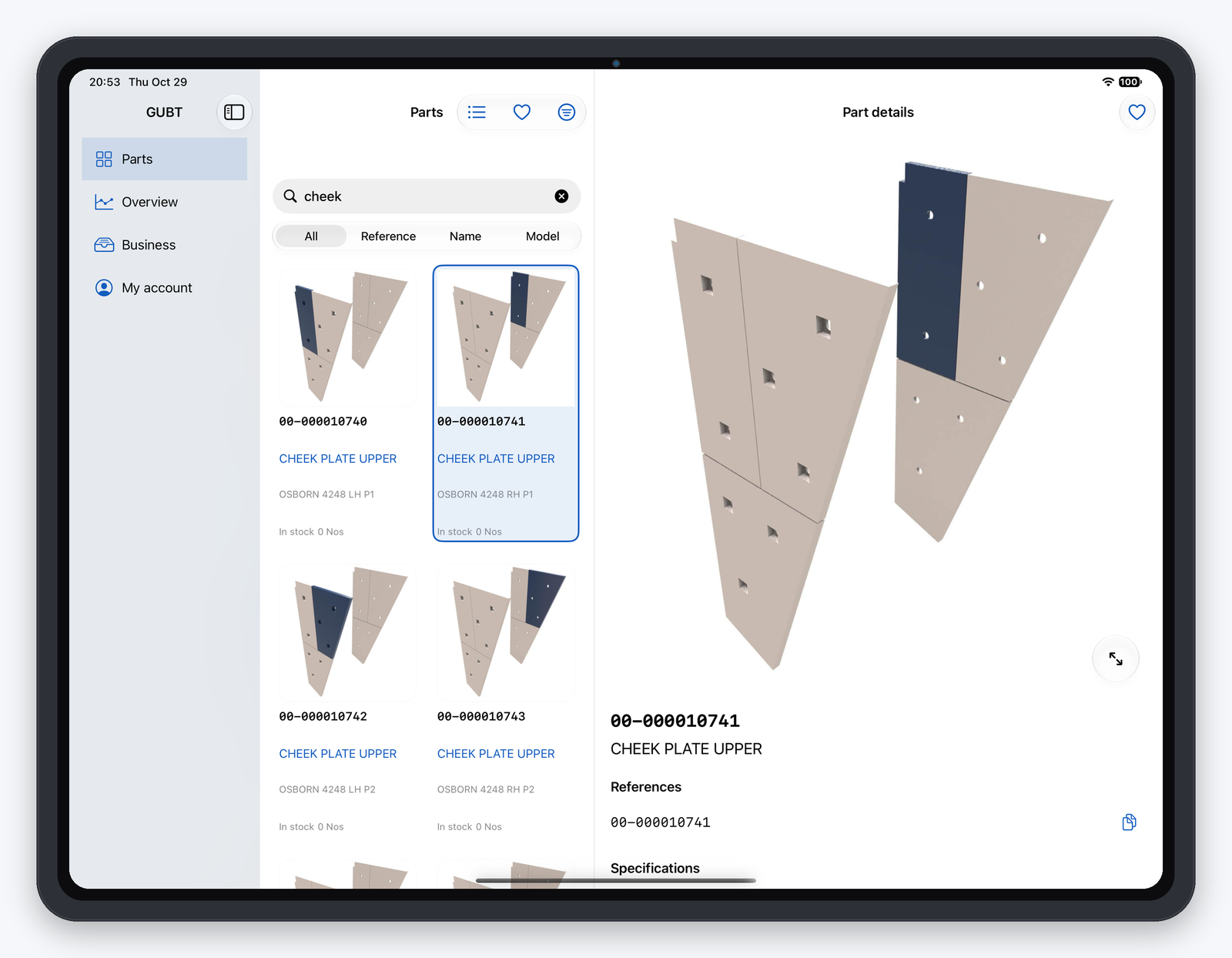The image size is (1232, 958).
Task: Click CHEEK PLATE UPPER link for OSBORN 4248 LH P2
Action: 338,754
